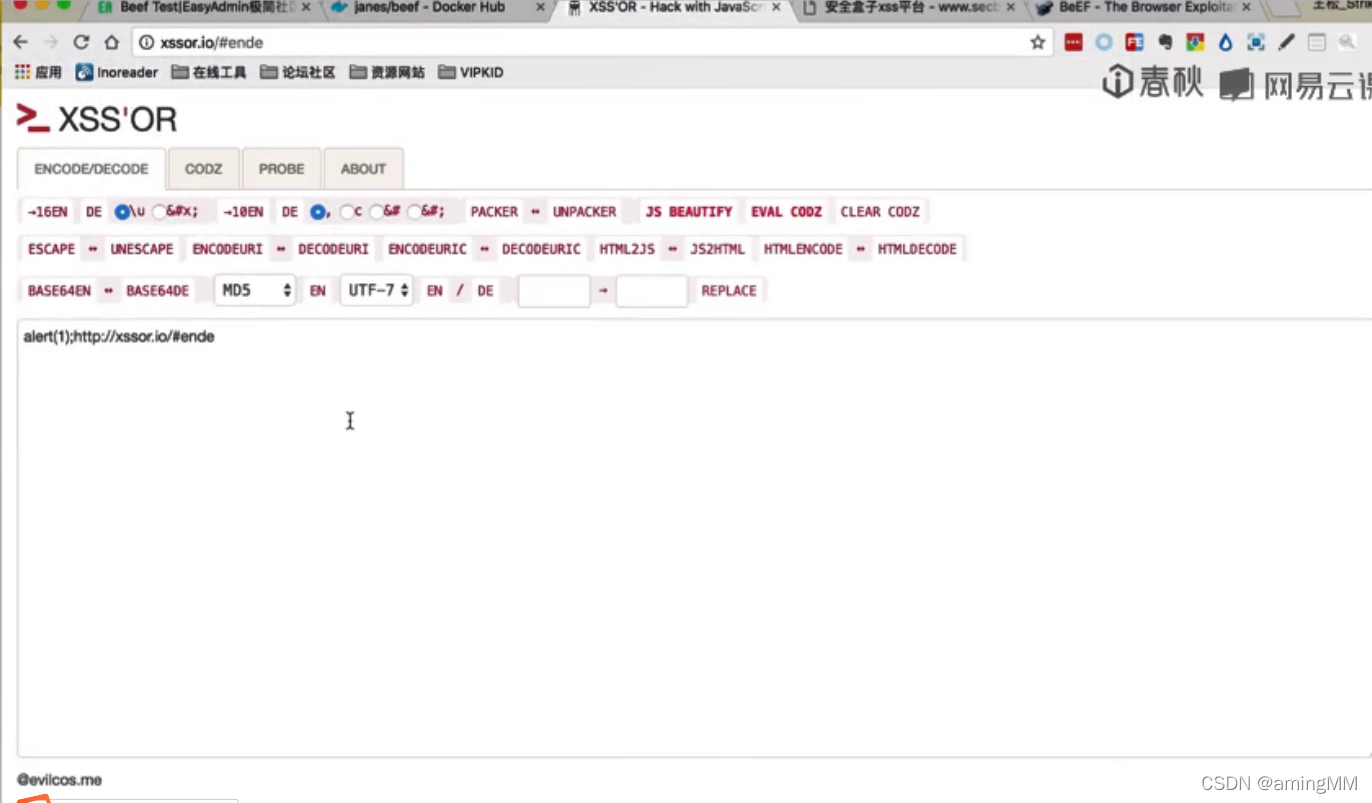Switch to the ABOUT tab
Viewport: 1372px width, 803px height.
pyautogui.click(x=363, y=169)
